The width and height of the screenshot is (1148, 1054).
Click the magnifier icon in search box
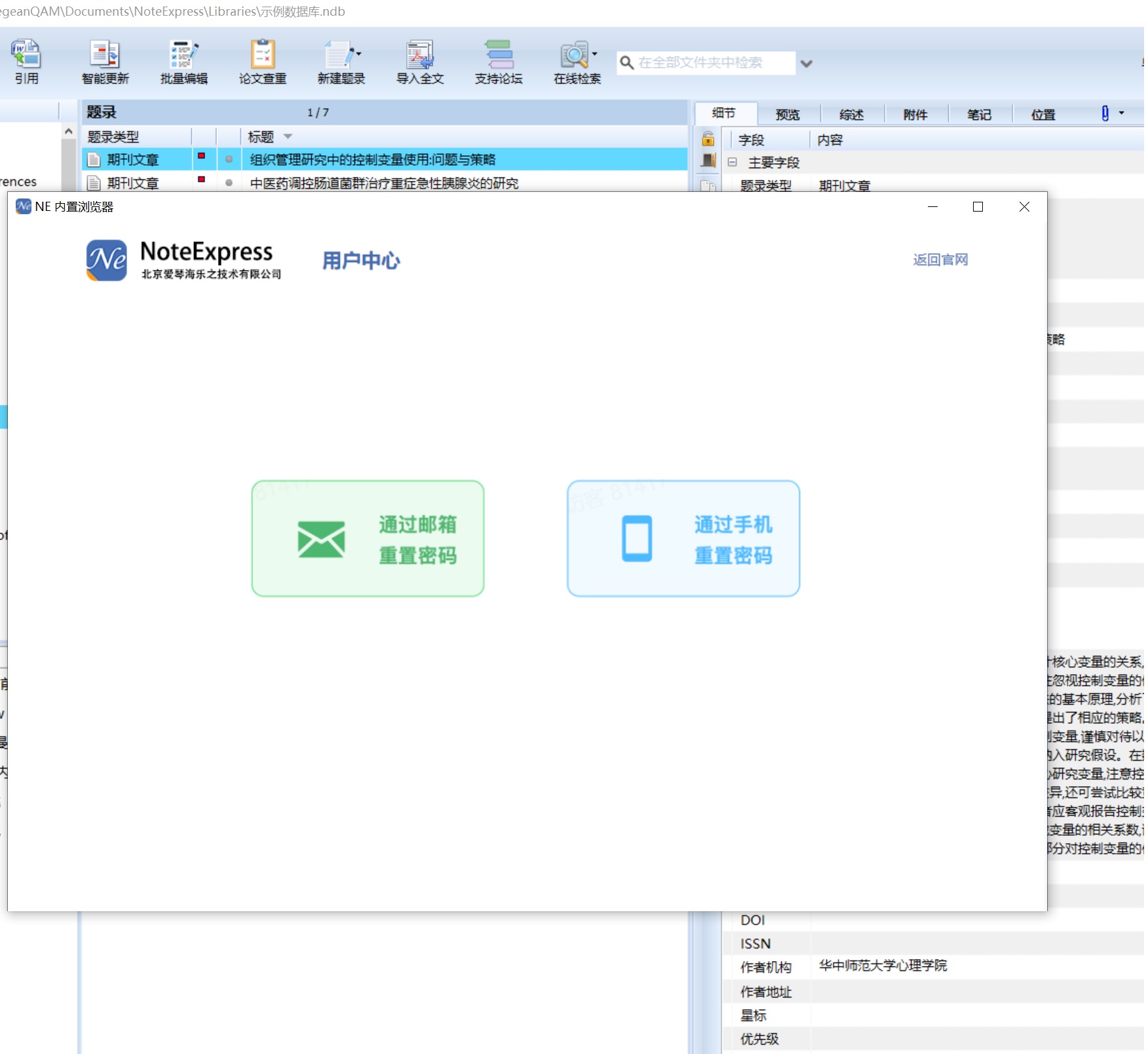point(626,63)
